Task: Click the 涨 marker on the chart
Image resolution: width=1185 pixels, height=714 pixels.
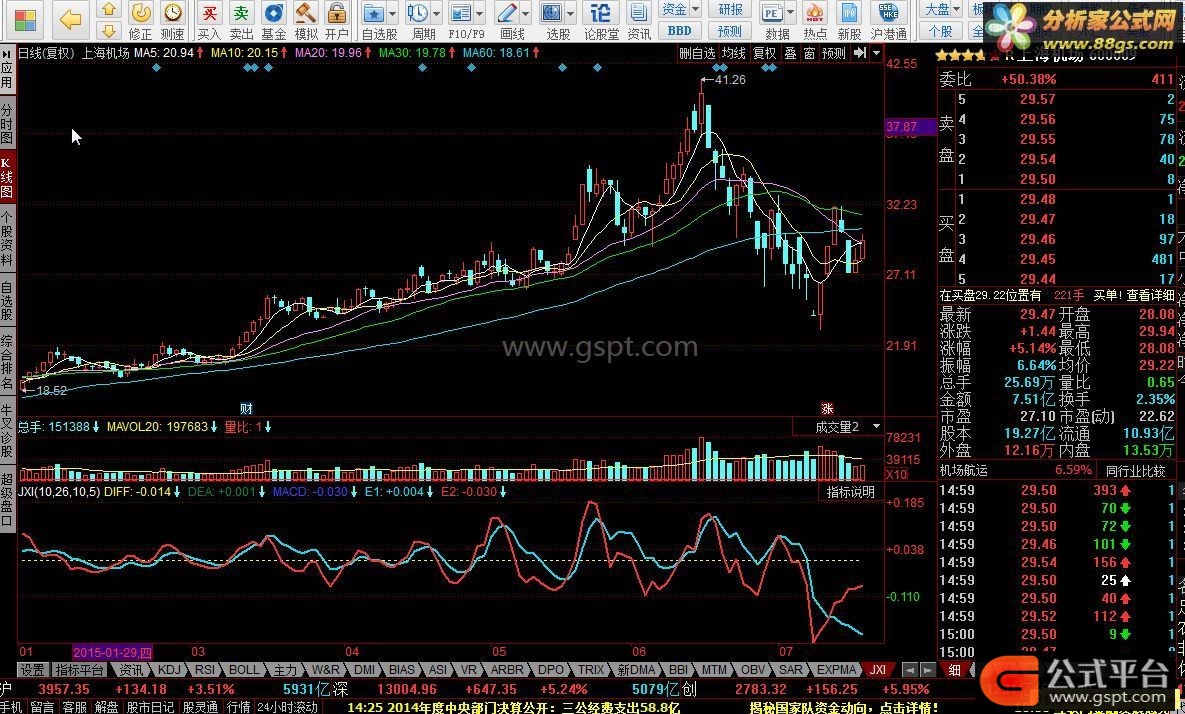Action: point(827,409)
